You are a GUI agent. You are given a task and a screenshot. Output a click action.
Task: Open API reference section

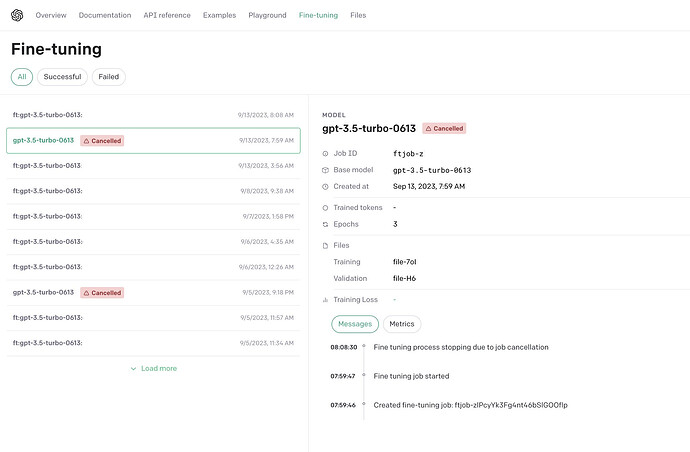(167, 15)
